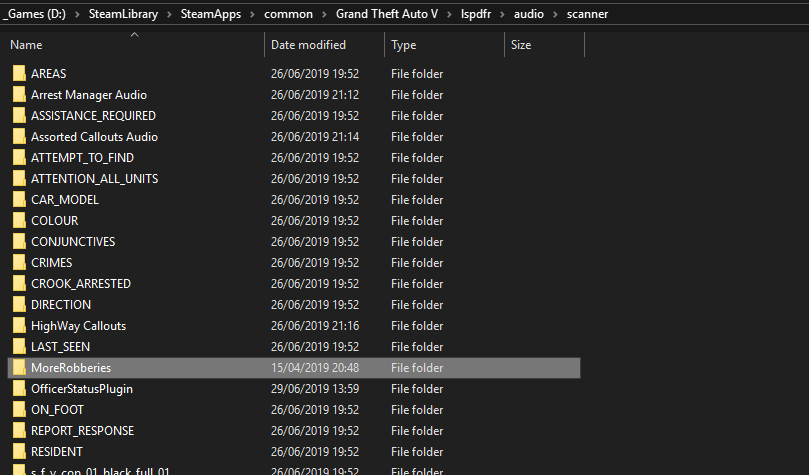809x475 pixels.
Task: Select ASSISTANCE_REQUIRED folder name
Action: [x=93, y=116]
